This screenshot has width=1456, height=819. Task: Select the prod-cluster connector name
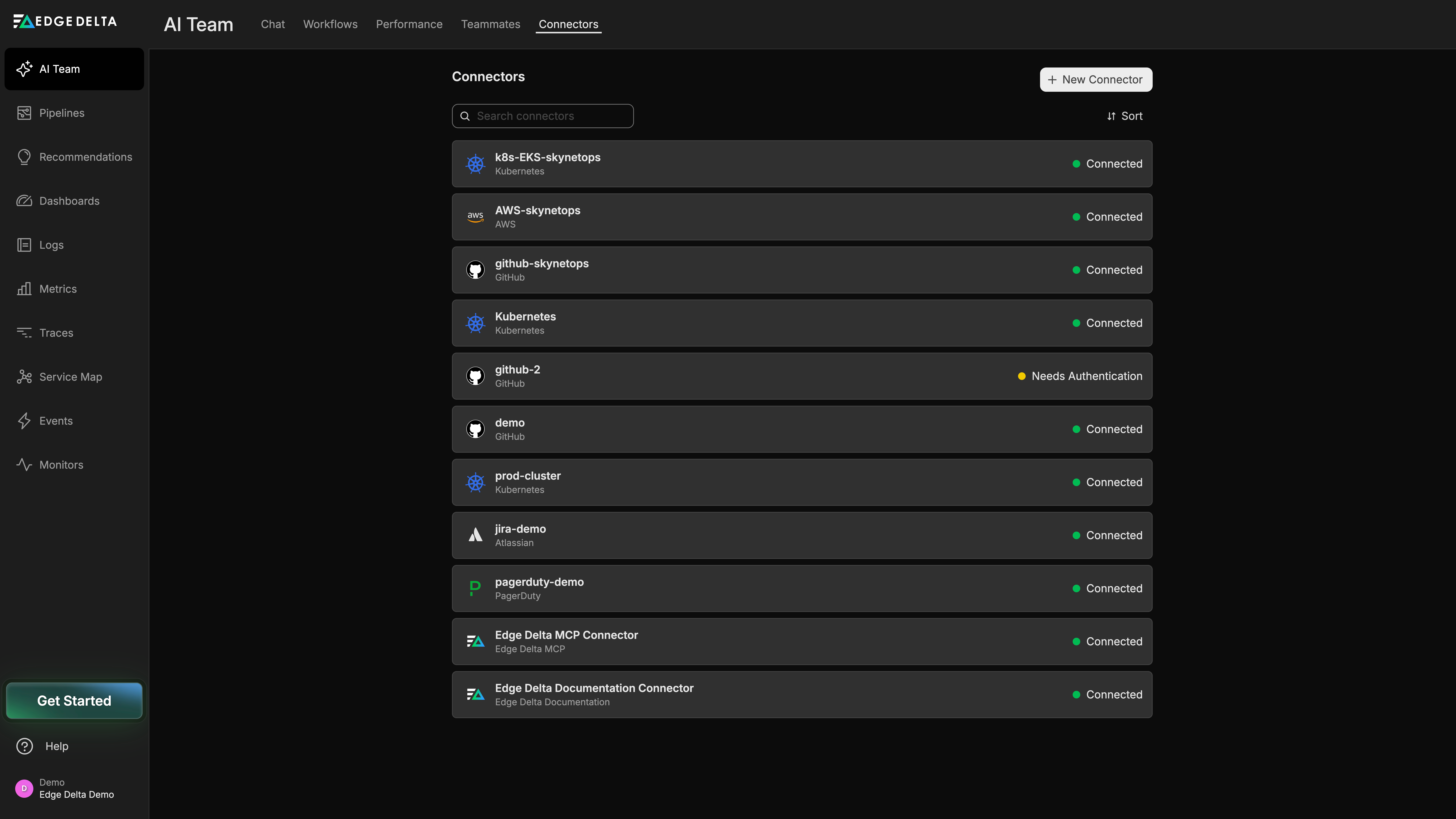(x=528, y=476)
